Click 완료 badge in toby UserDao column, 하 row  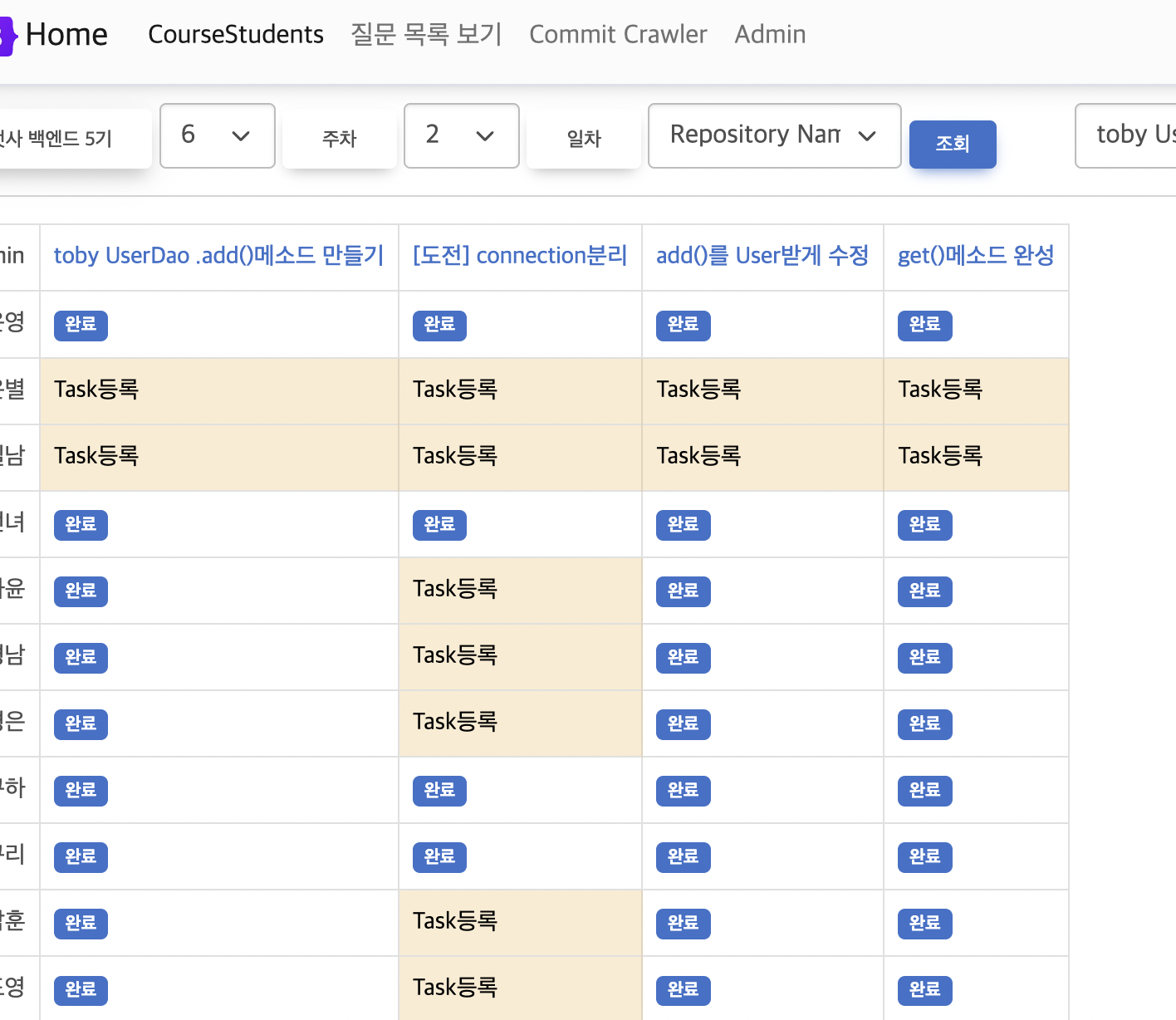pyautogui.click(x=81, y=791)
